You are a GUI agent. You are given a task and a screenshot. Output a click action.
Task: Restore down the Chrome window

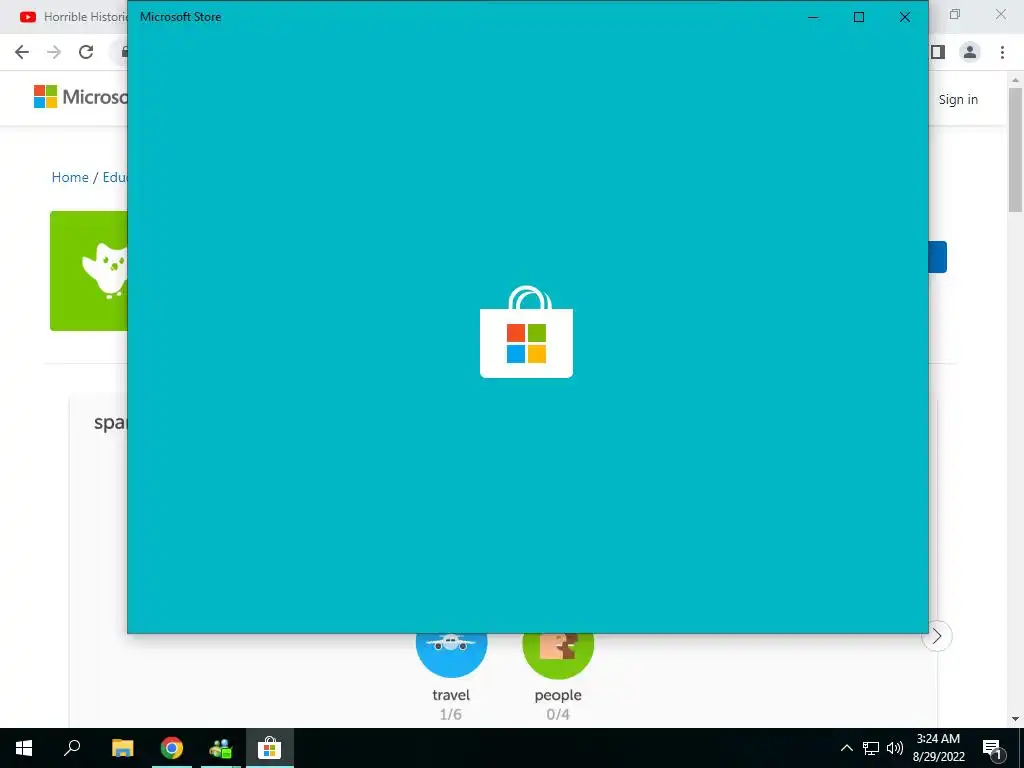955,14
